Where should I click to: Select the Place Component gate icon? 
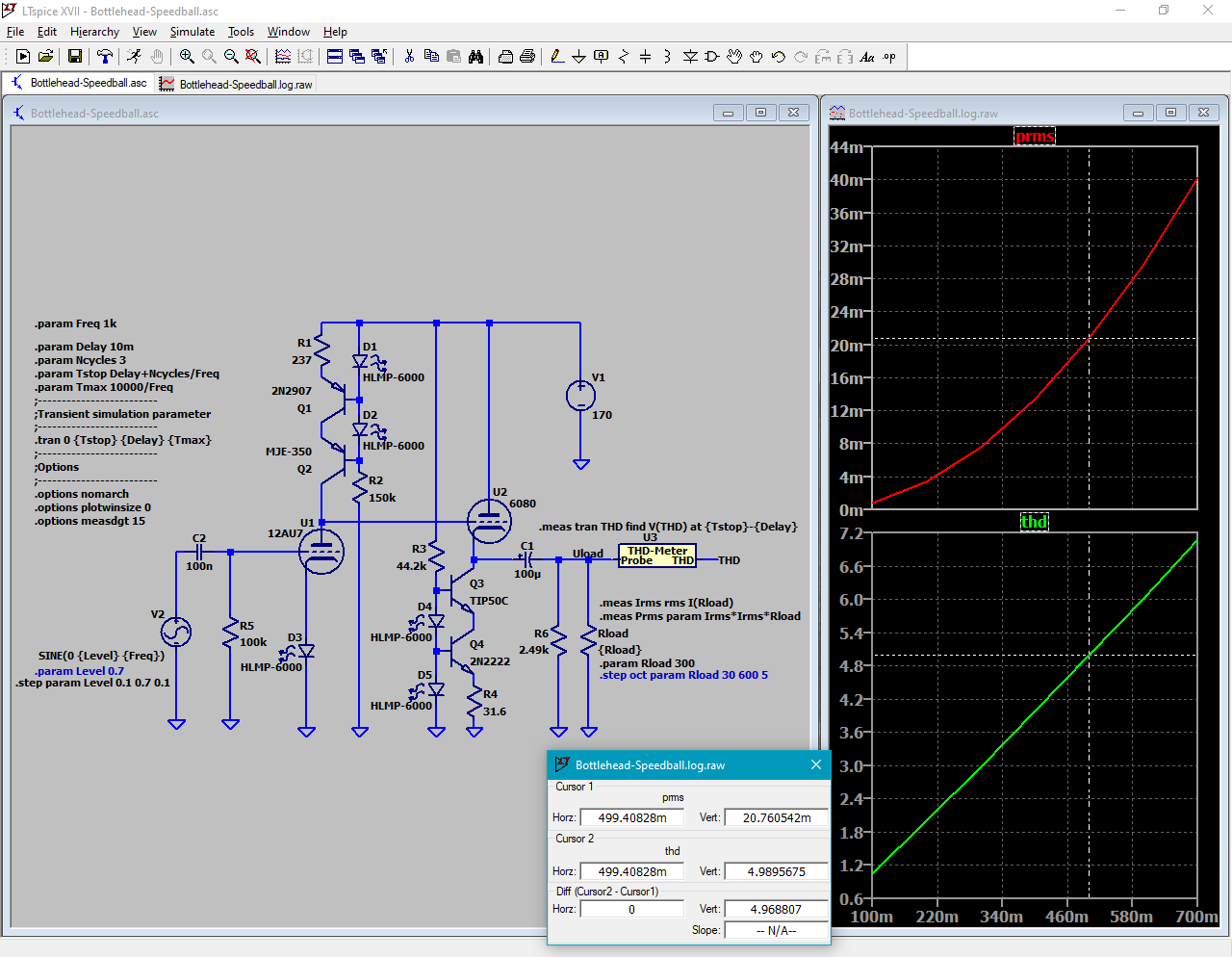(x=712, y=57)
